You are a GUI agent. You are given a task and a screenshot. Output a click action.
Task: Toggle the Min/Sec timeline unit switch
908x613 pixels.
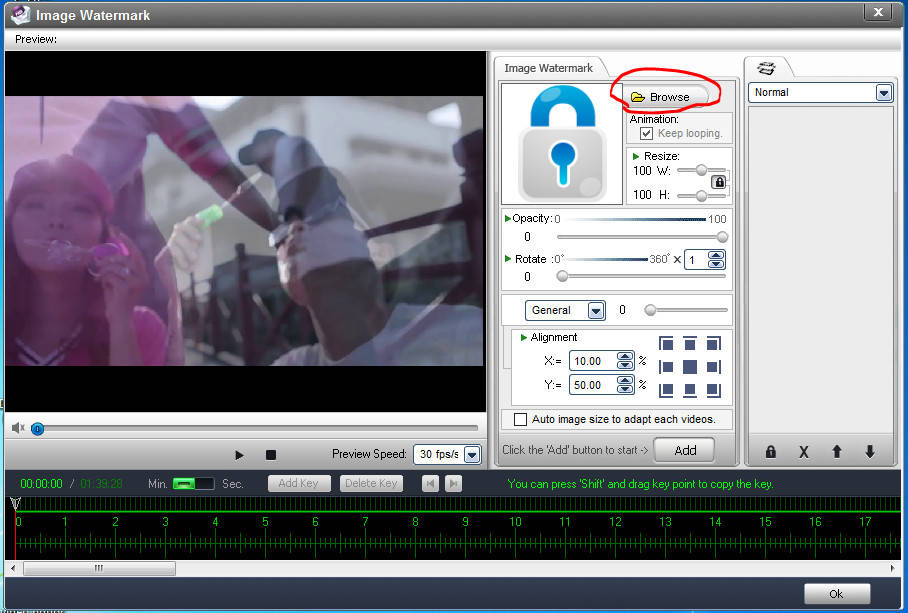[193, 483]
